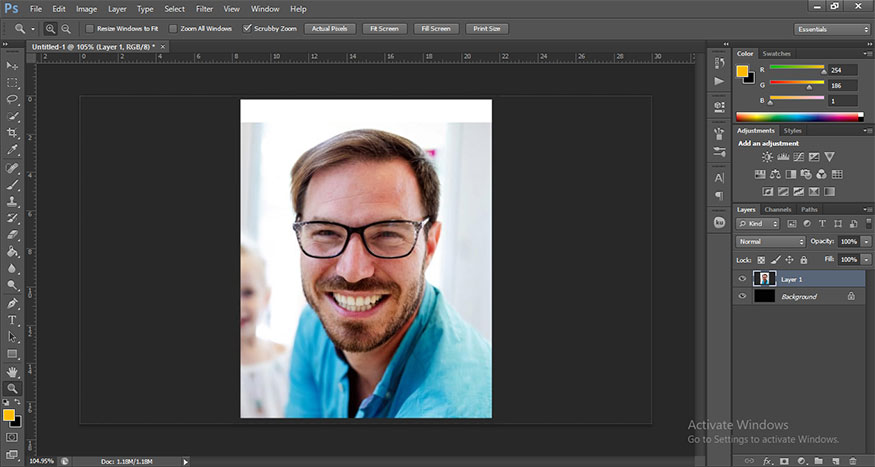
Task: Uncheck the Scrubby Zoom checkbox
Action: (247, 28)
